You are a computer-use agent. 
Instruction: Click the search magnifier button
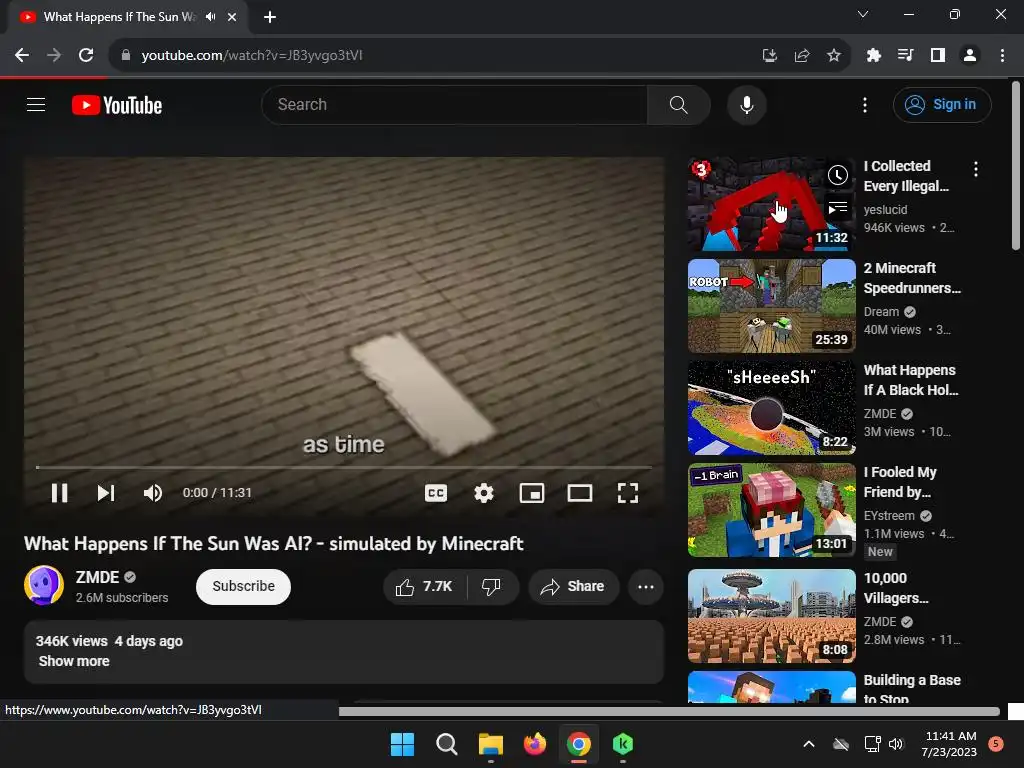[679, 104]
